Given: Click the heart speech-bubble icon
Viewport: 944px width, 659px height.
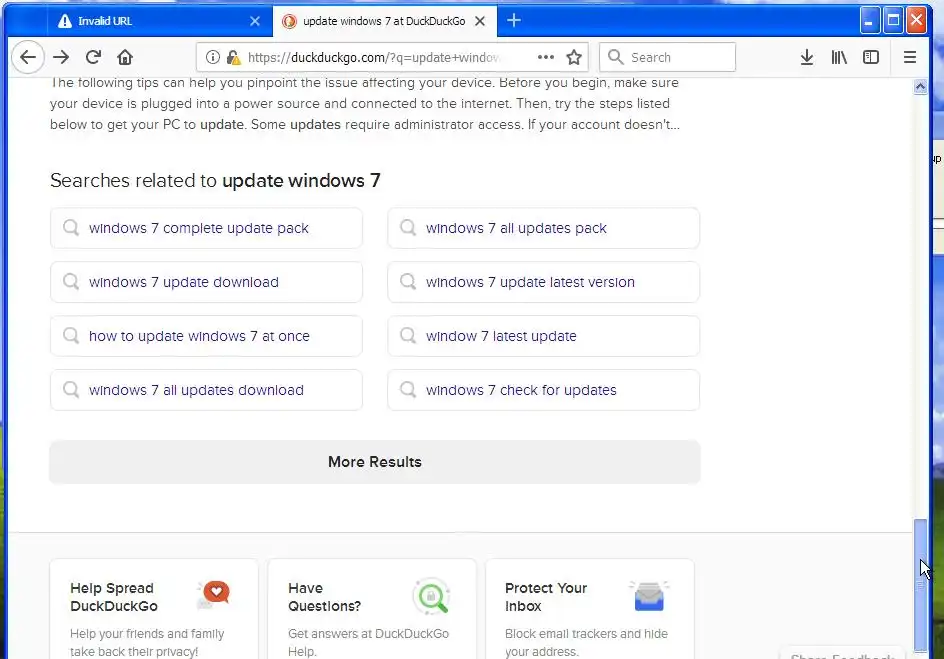Looking at the screenshot, I should (x=215, y=595).
